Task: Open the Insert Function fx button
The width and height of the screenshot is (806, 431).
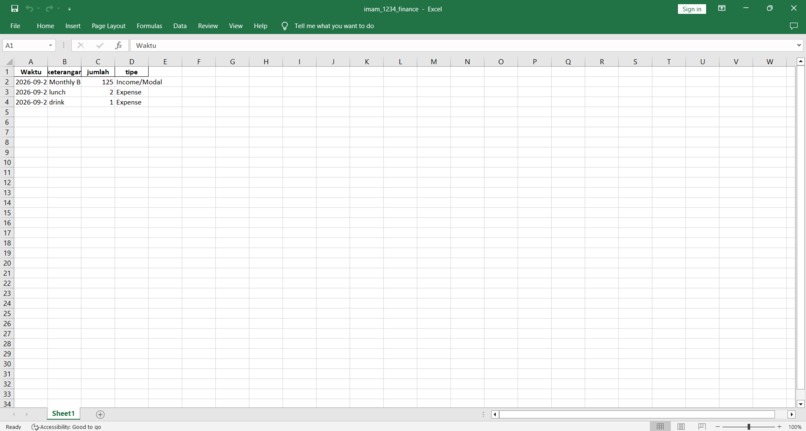Action: tap(118, 45)
